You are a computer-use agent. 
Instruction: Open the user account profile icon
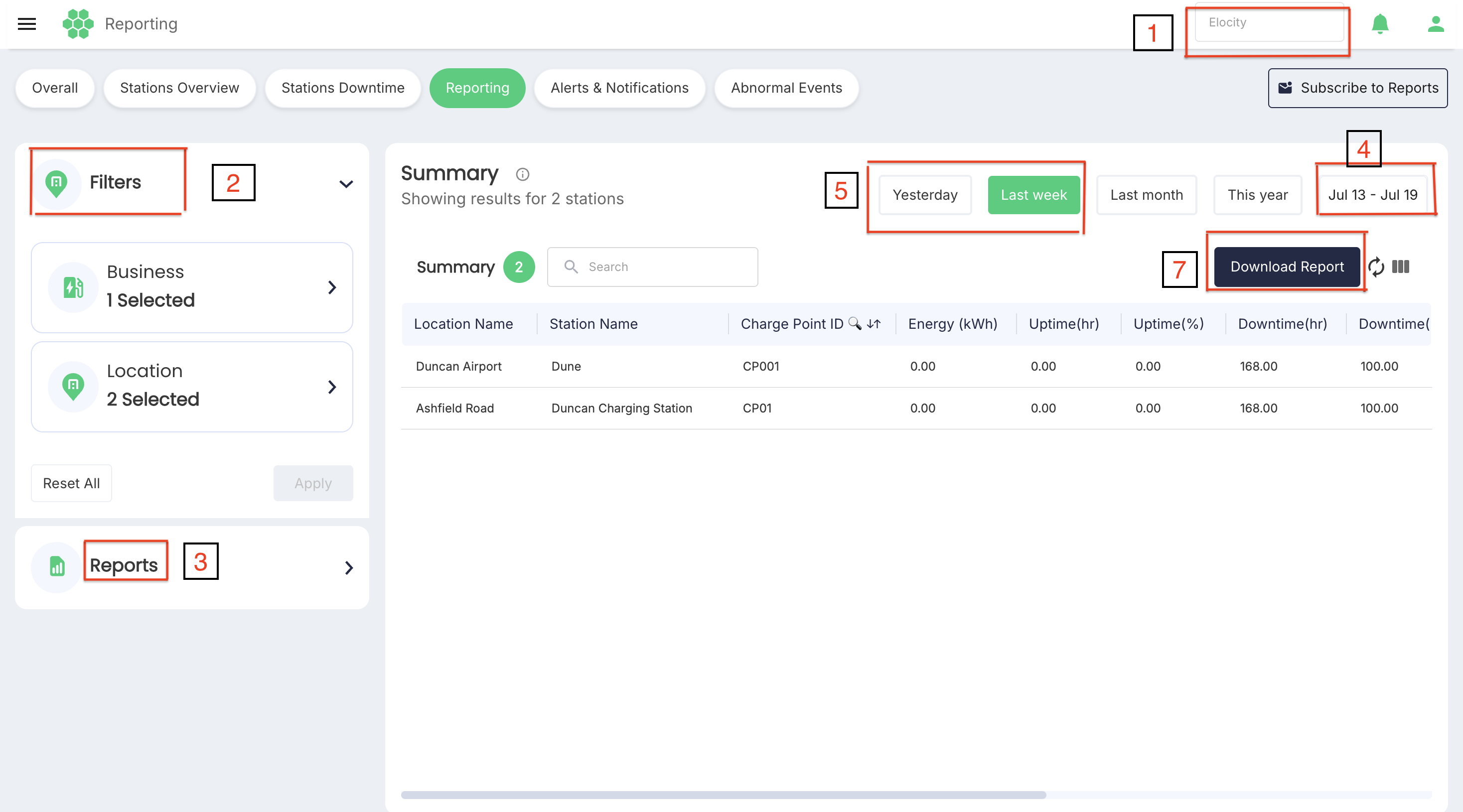(x=1436, y=24)
